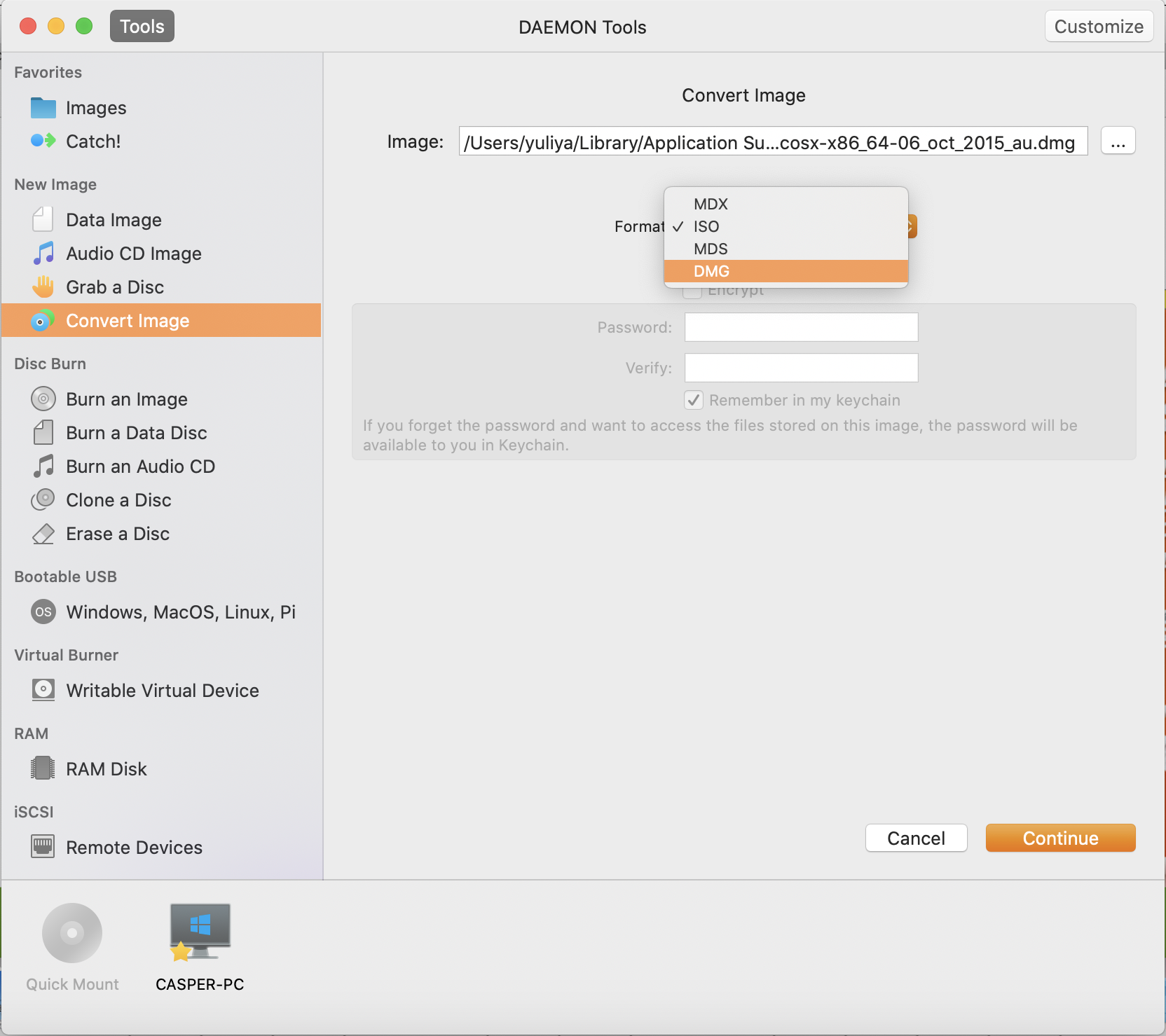This screenshot has width=1166, height=1036.
Task: Click the Grab a Disc hand icon
Action: (43, 286)
